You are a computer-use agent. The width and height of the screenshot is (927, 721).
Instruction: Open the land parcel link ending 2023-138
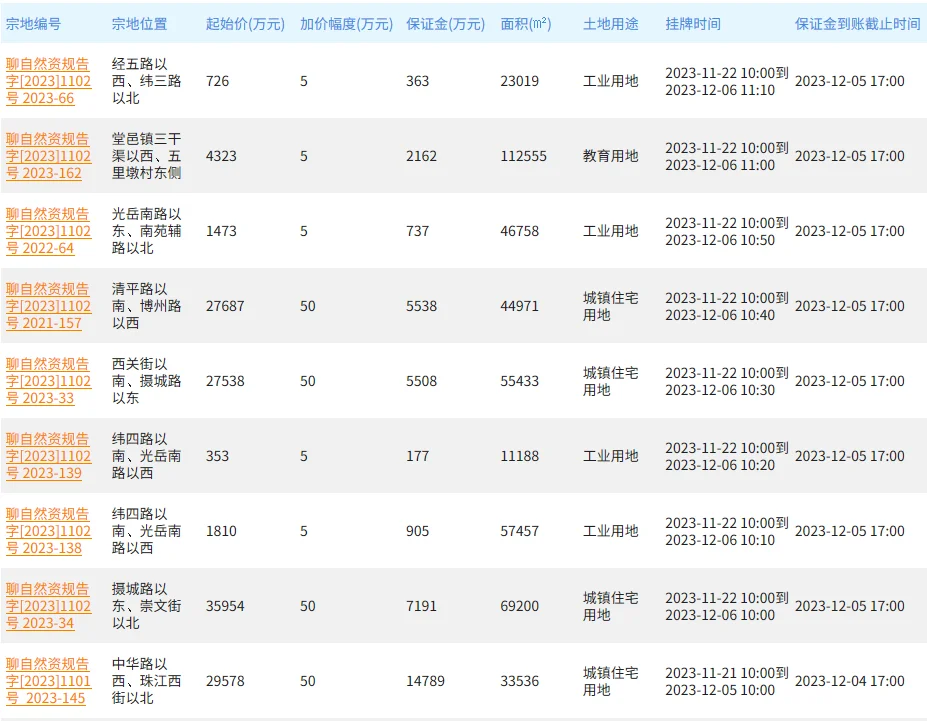pyautogui.click(x=48, y=531)
